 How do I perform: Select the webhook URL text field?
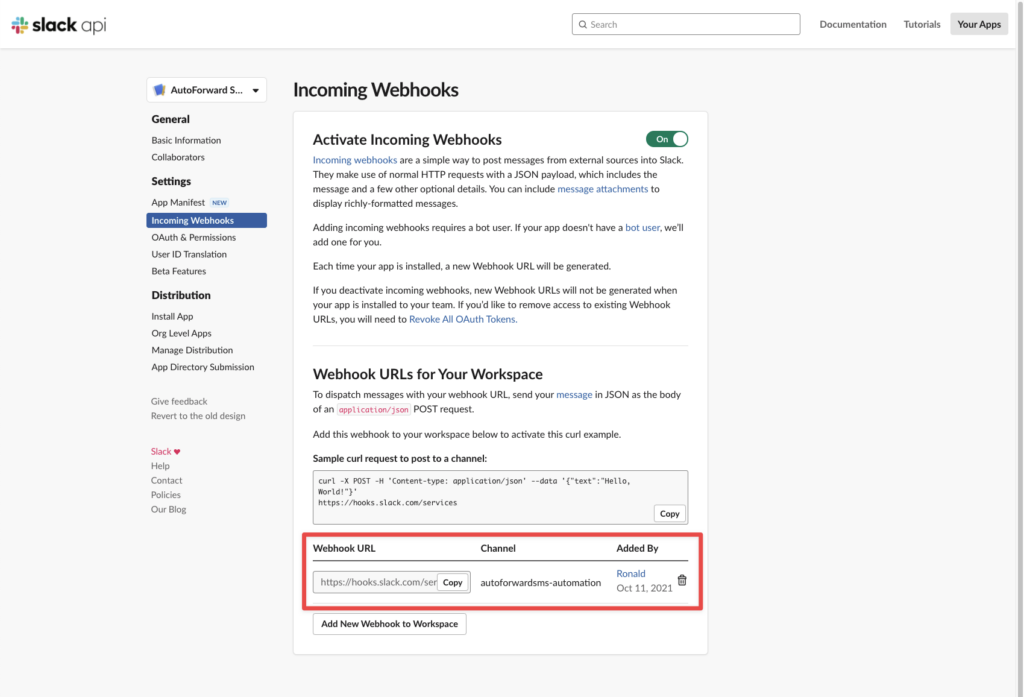376,582
